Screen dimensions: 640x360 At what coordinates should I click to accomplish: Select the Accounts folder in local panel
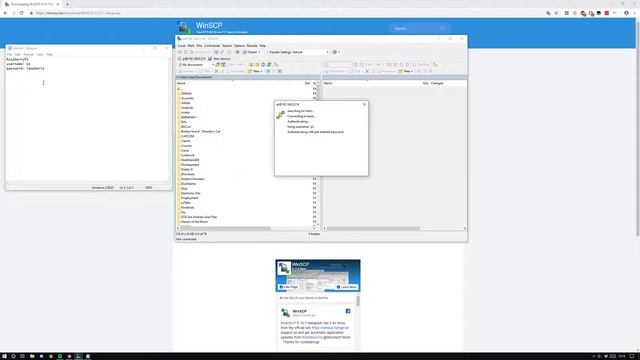coord(187,98)
